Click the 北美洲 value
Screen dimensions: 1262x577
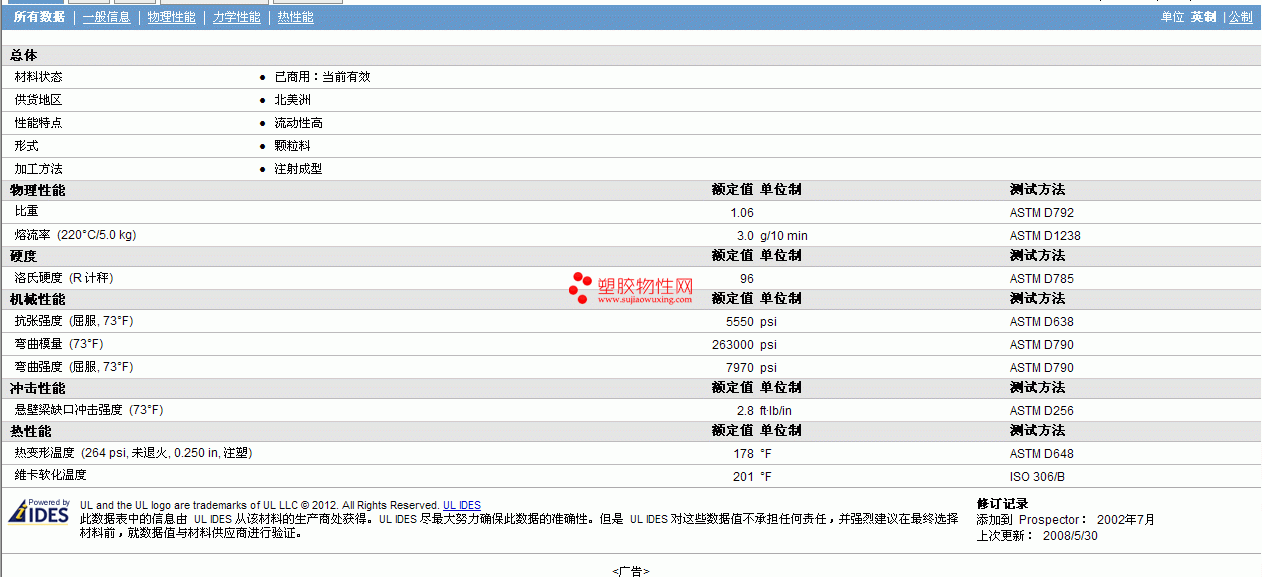[292, 100]
